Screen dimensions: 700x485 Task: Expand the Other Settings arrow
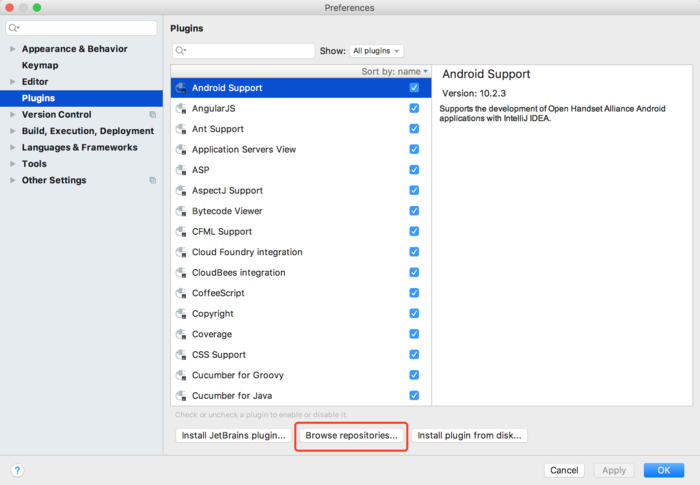(x=12, y=180)
